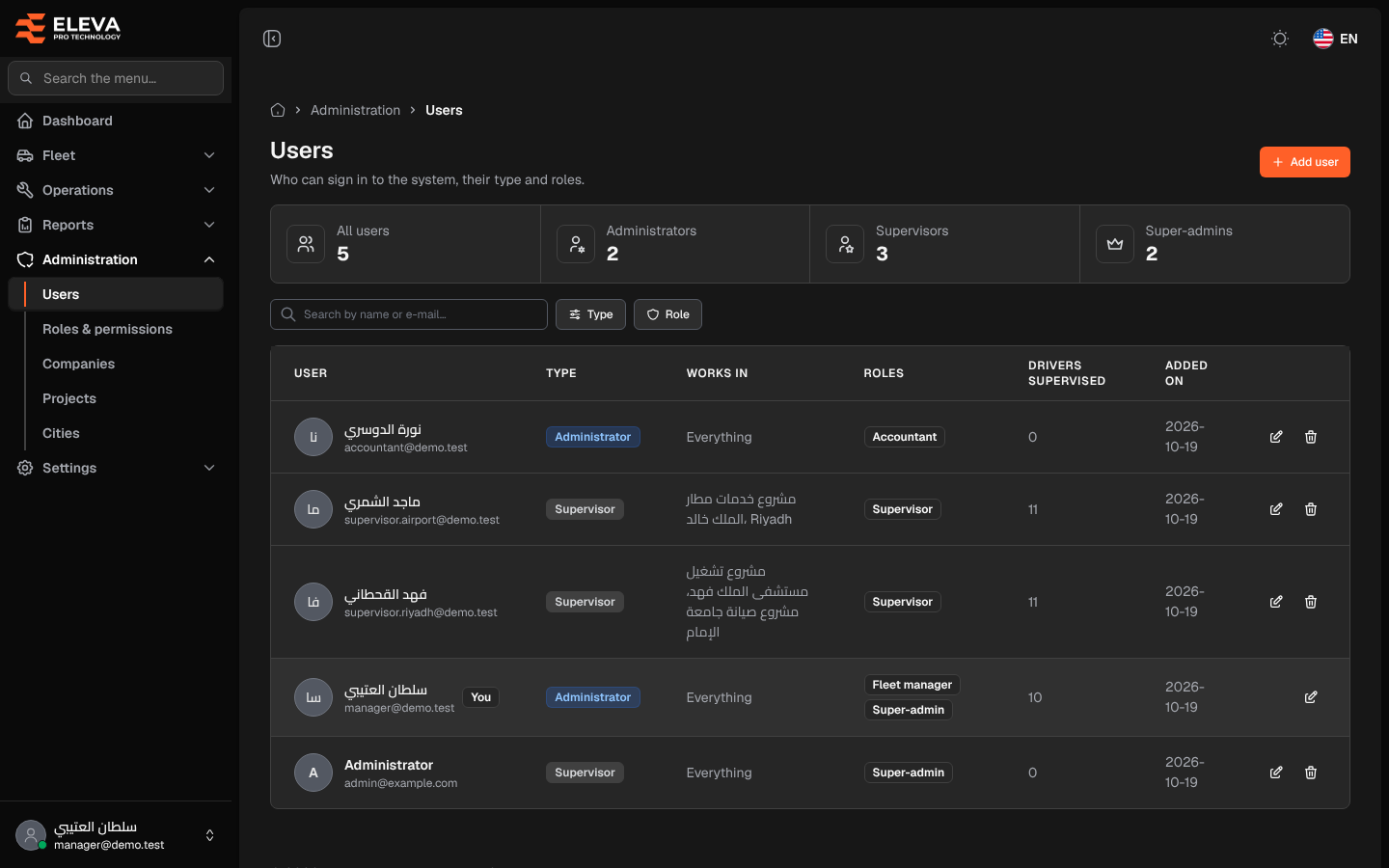Viewport: 1389px width, 868px height.
Task: Click the avatar for admin@example.com
Action: pyautogui.click(x=313, y=773)
